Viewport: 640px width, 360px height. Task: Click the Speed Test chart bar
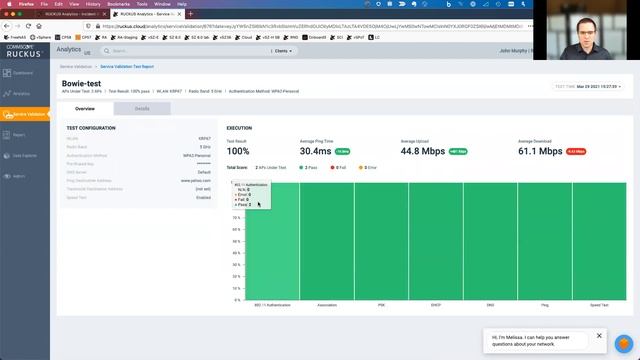599,241
